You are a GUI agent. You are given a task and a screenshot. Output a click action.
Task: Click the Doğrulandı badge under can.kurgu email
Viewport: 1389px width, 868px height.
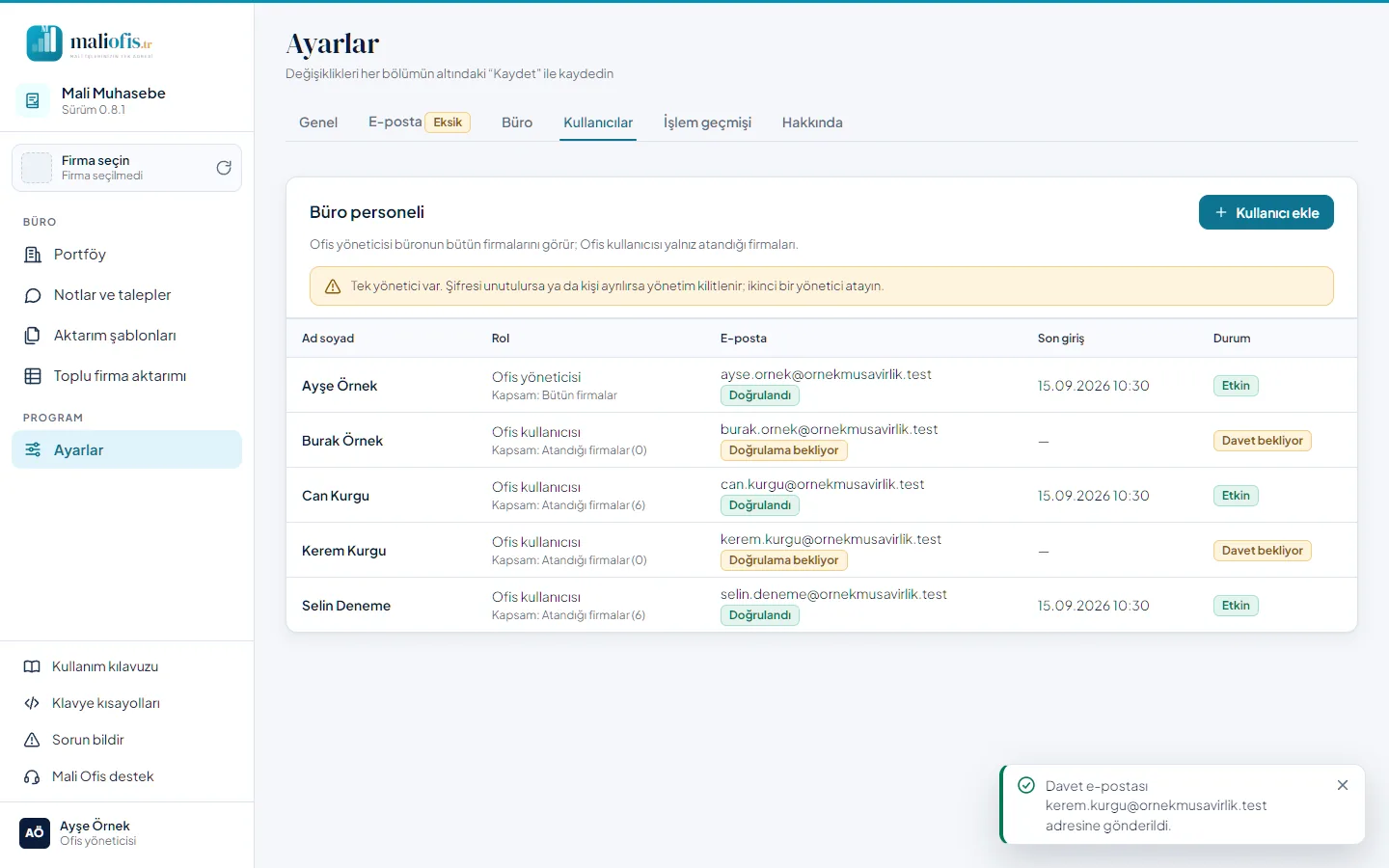[760, 505]
